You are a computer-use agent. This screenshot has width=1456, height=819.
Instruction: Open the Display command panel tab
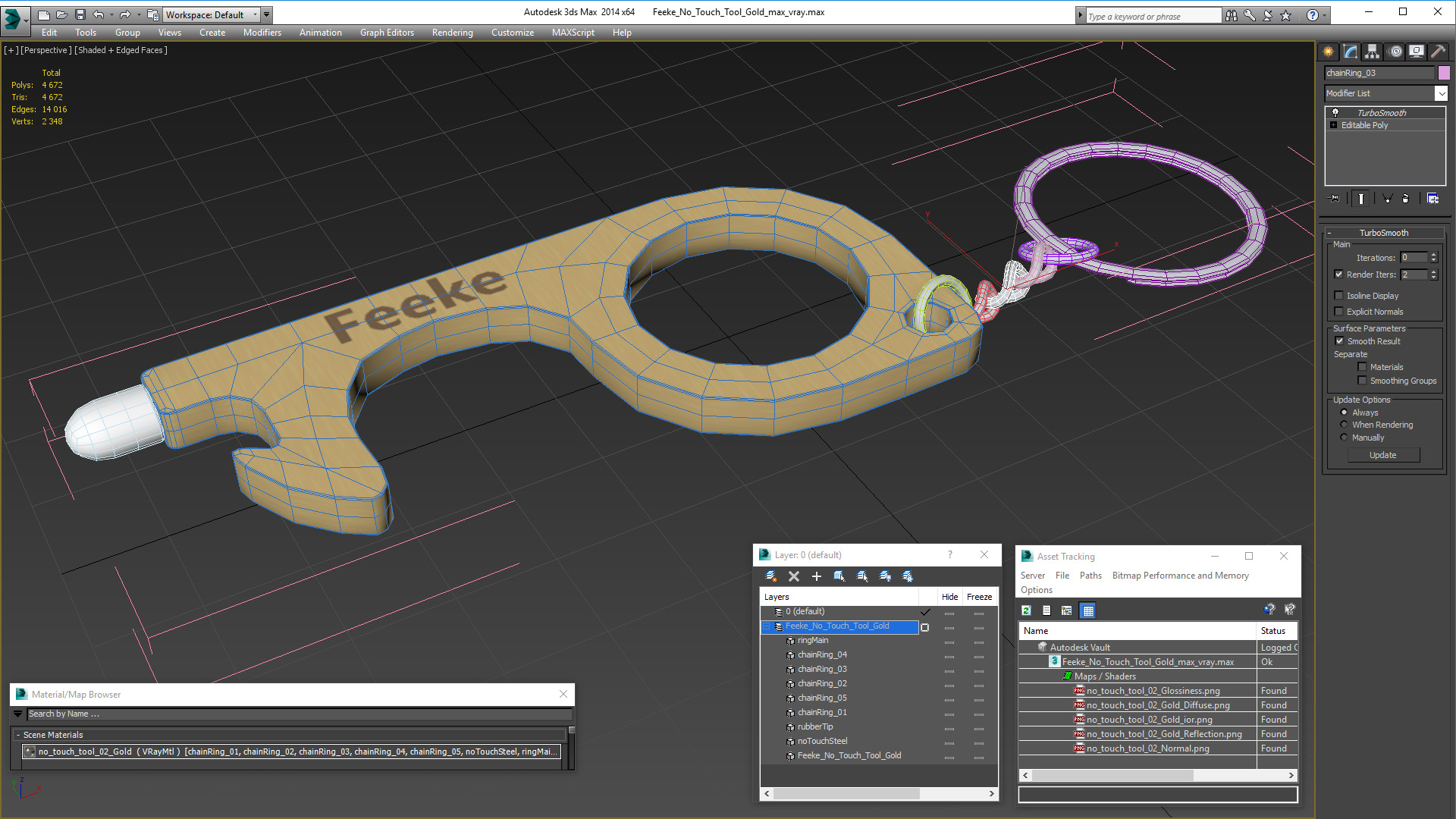click(x=1417, y=51)
